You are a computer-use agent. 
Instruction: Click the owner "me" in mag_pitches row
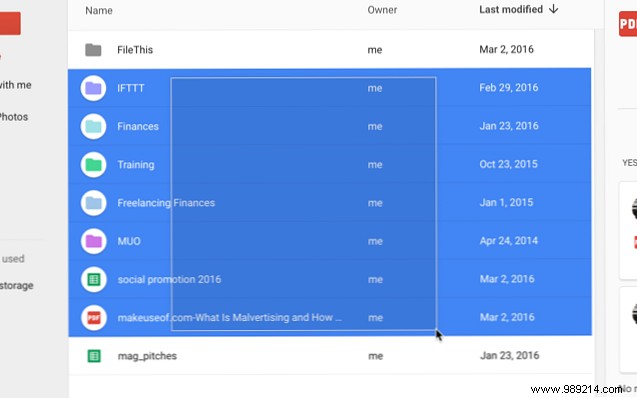pos(375,356)
